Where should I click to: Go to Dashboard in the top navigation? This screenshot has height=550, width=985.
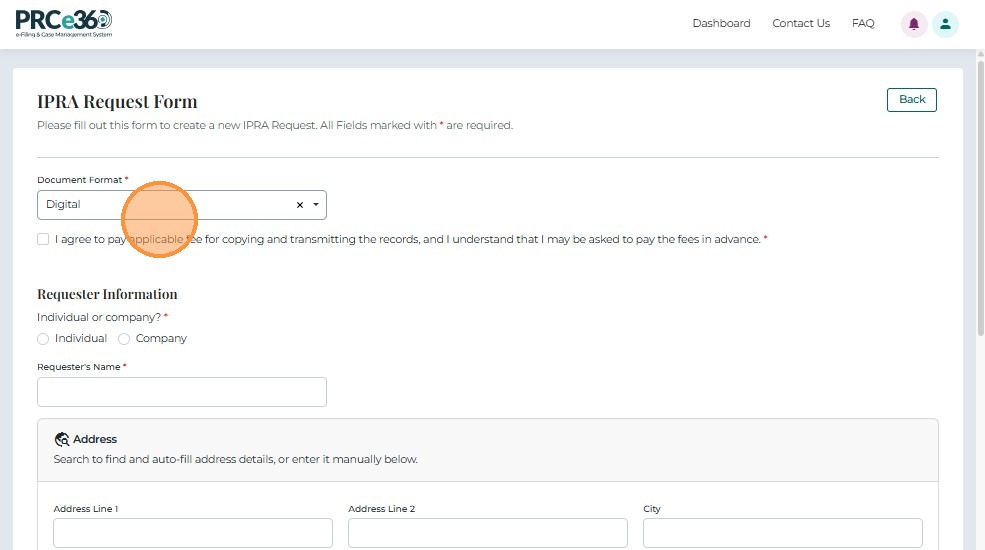coord(721,24)
